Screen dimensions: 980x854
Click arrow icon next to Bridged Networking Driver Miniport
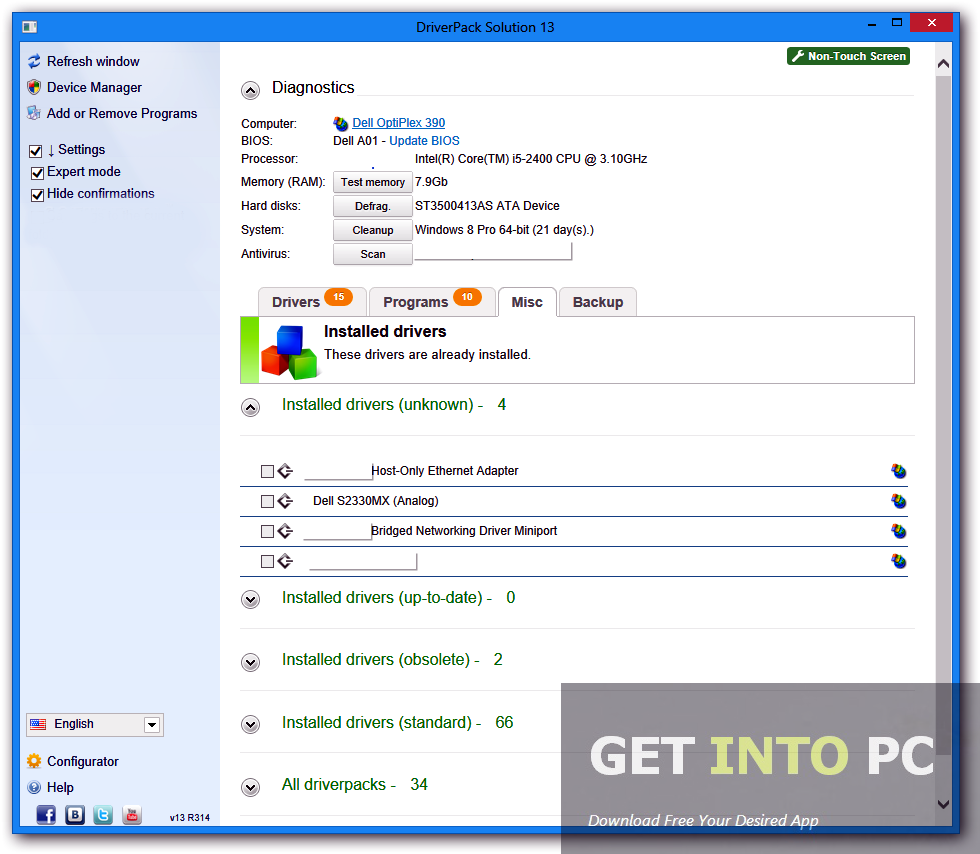click(x=285, y=531)
